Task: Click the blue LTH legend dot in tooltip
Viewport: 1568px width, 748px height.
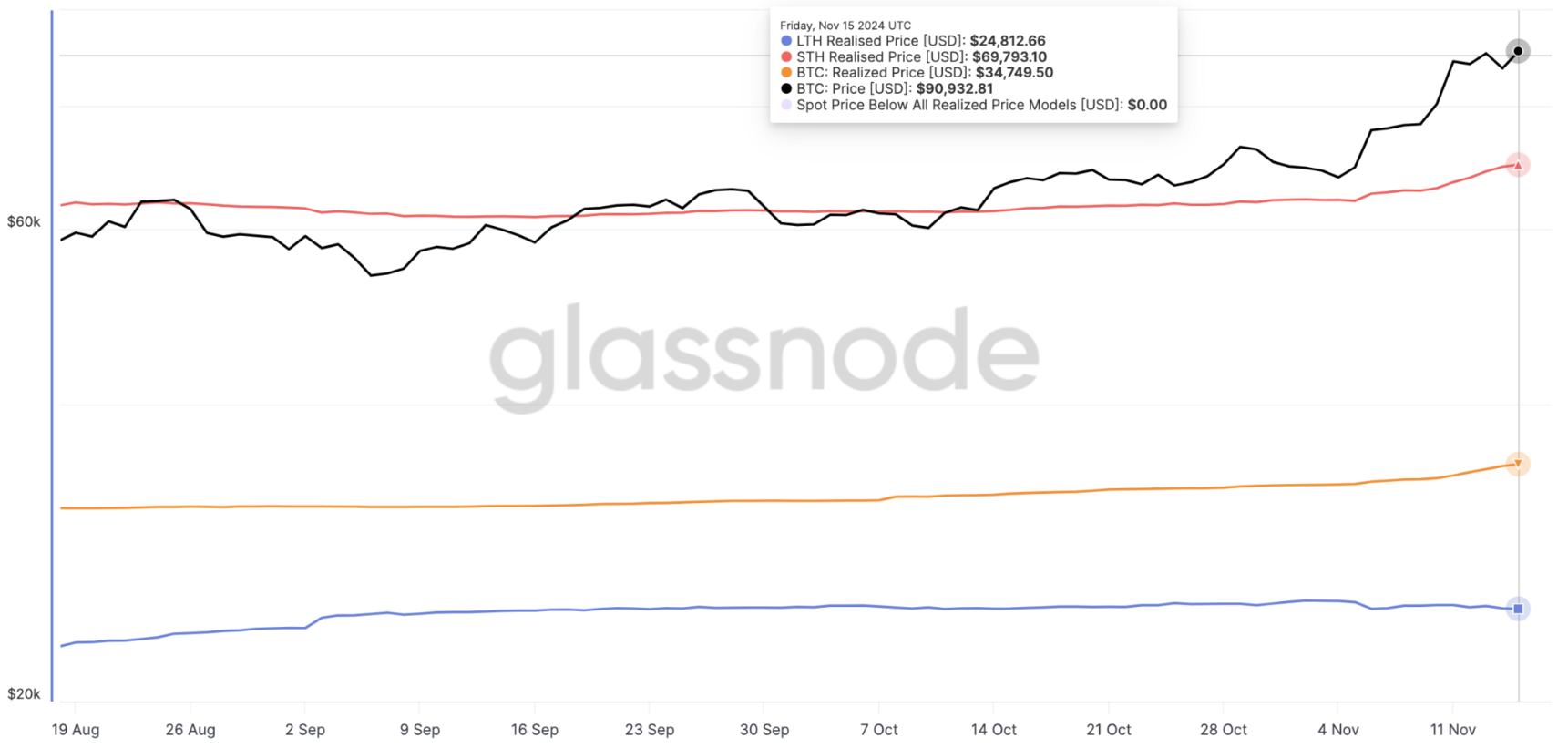Action: coord(786,41)
